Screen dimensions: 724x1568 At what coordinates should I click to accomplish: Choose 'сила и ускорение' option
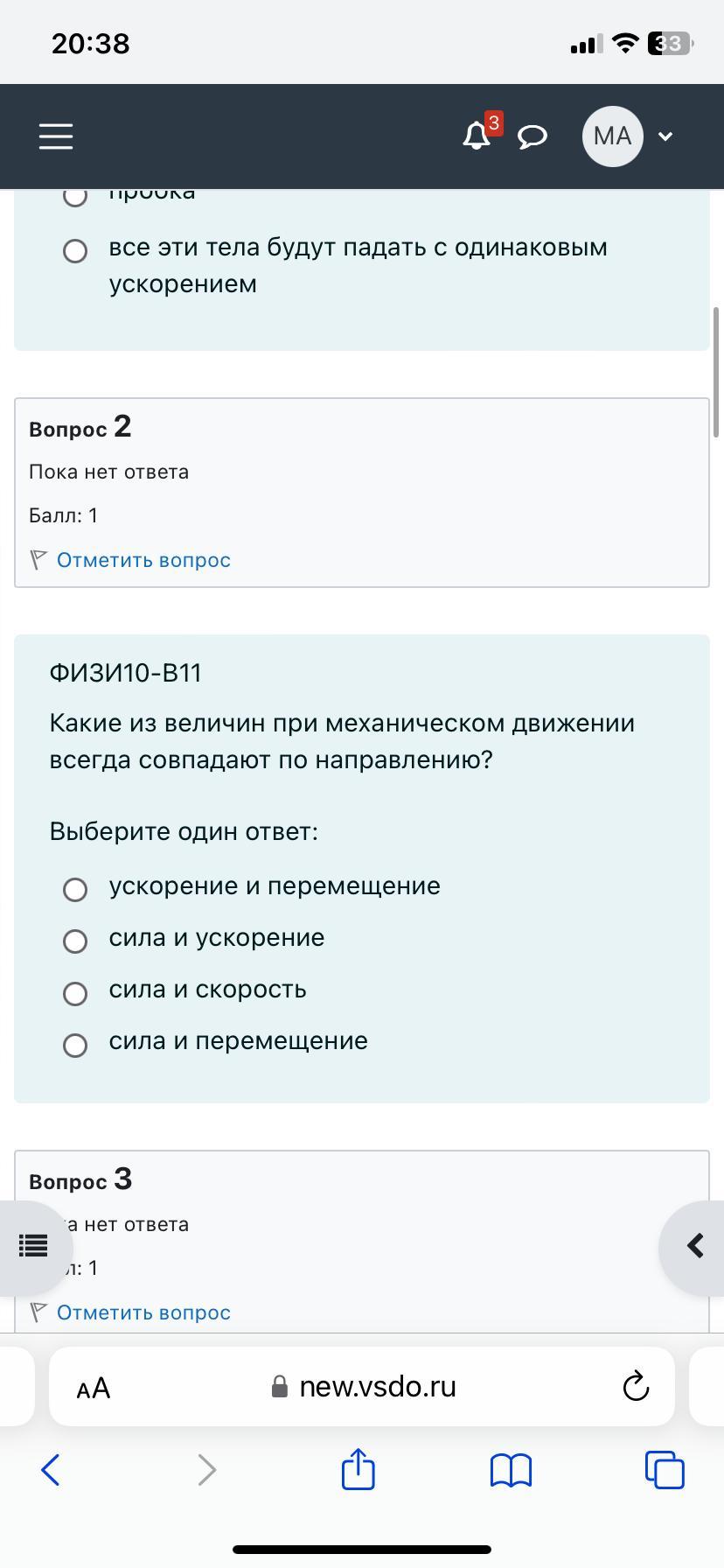click(75, 941)
